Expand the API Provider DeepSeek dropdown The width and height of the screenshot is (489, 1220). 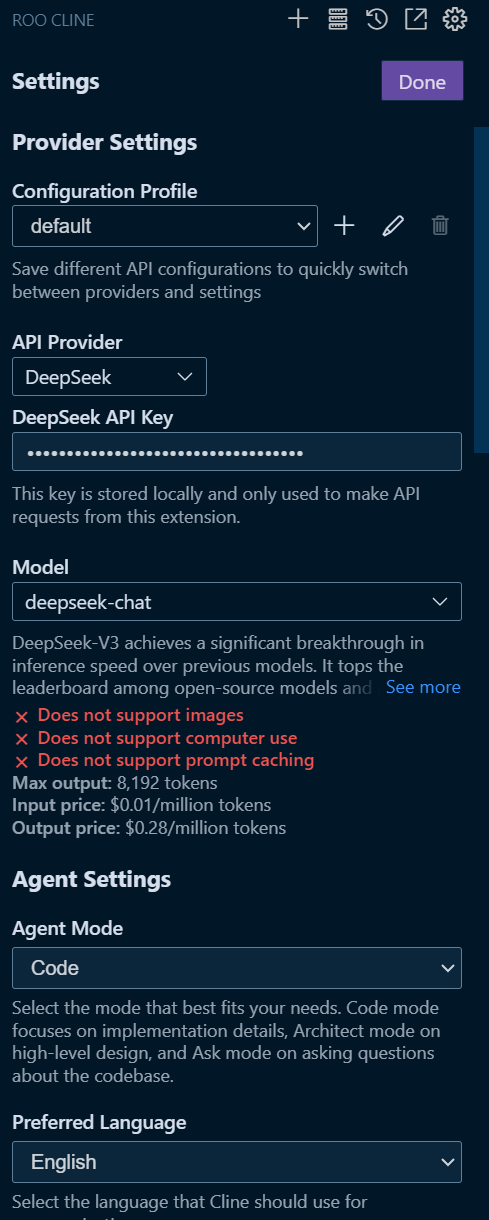click(109, 377)
